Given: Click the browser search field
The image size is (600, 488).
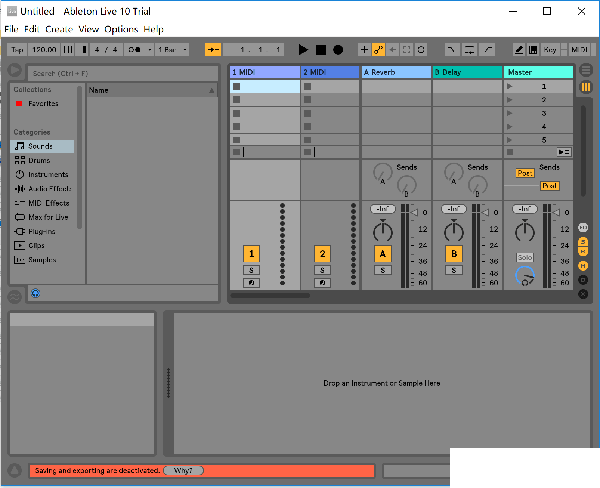Looking at the screenshot, I should [x=123, y=73].
